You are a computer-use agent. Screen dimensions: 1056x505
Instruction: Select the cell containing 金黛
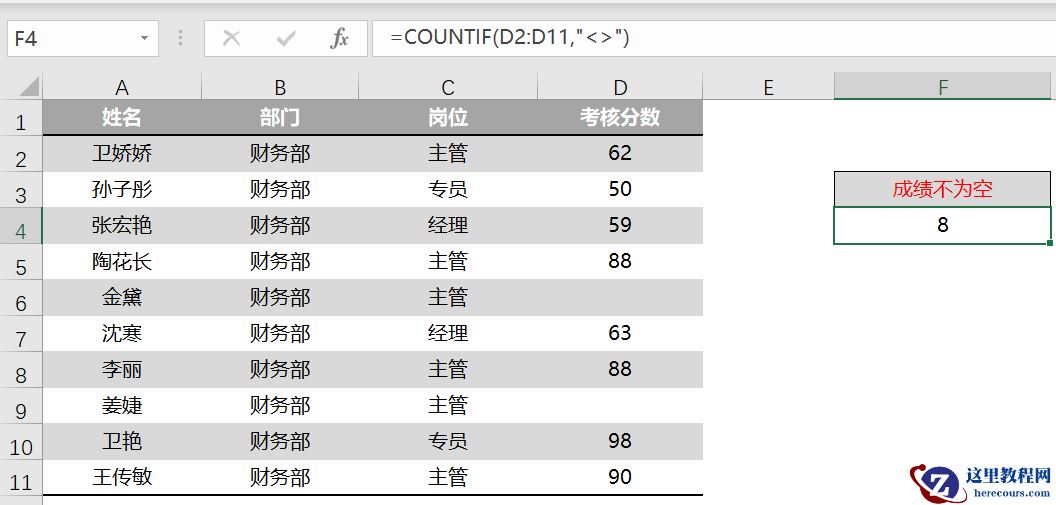pos(122,297)
